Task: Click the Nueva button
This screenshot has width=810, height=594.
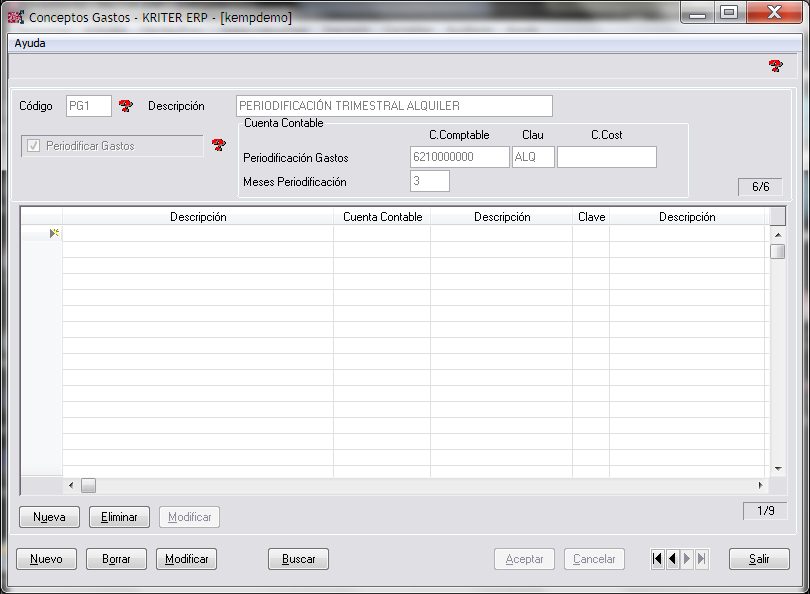Action: pos(49,517)
